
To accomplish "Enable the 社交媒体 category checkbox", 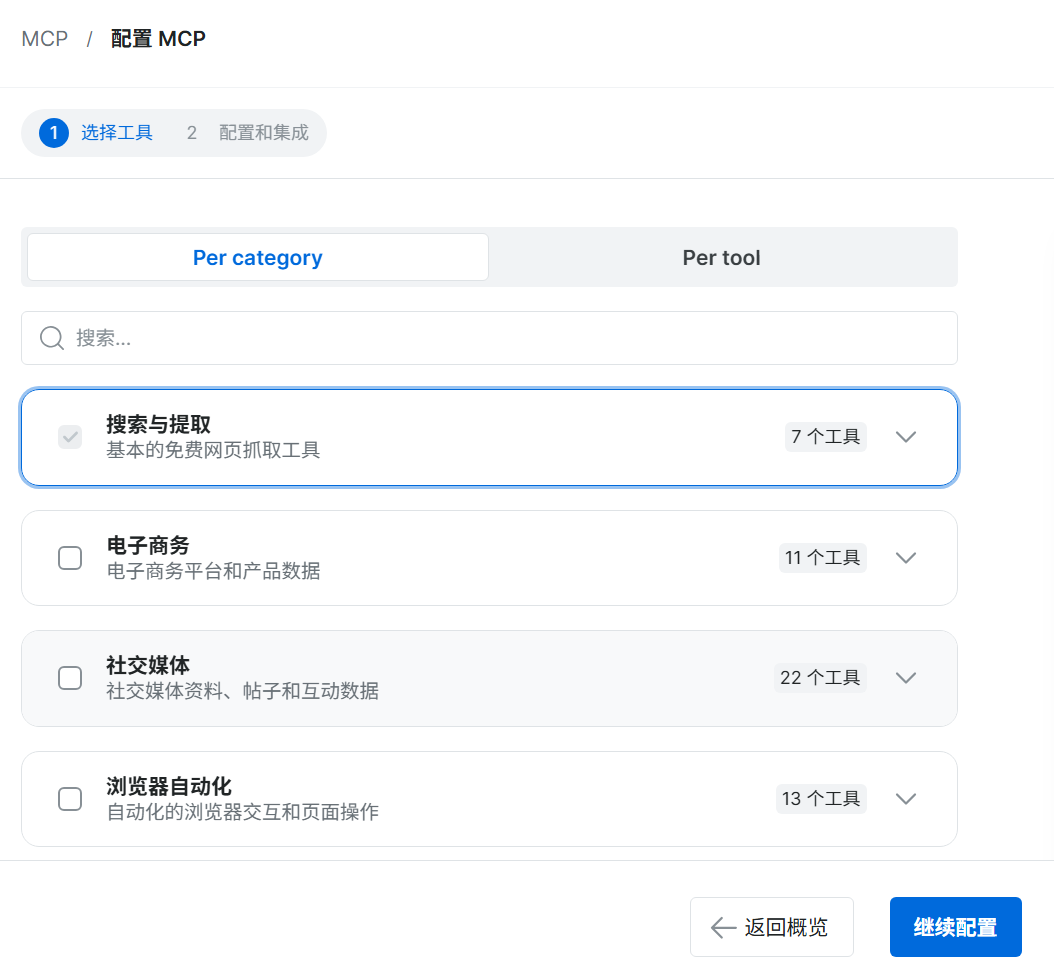I will coord(70,678).
